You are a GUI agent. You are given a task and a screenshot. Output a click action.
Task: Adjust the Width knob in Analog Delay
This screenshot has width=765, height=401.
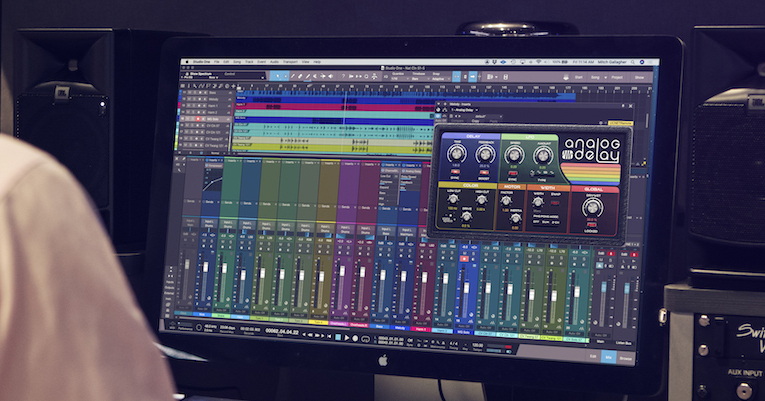pos(538,201)
